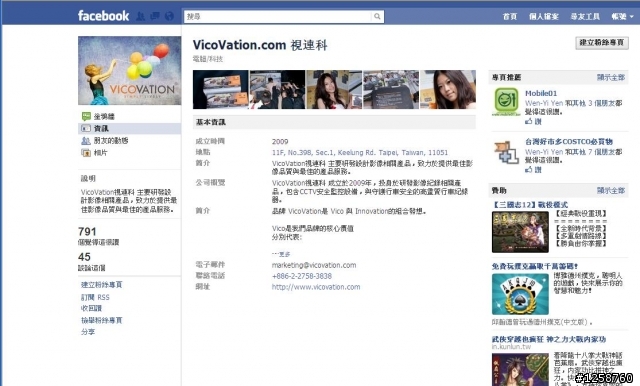The width and height of the screenshot is (640, 386).
Task: Go to 首頁 in top navigation
Action: 509,16
